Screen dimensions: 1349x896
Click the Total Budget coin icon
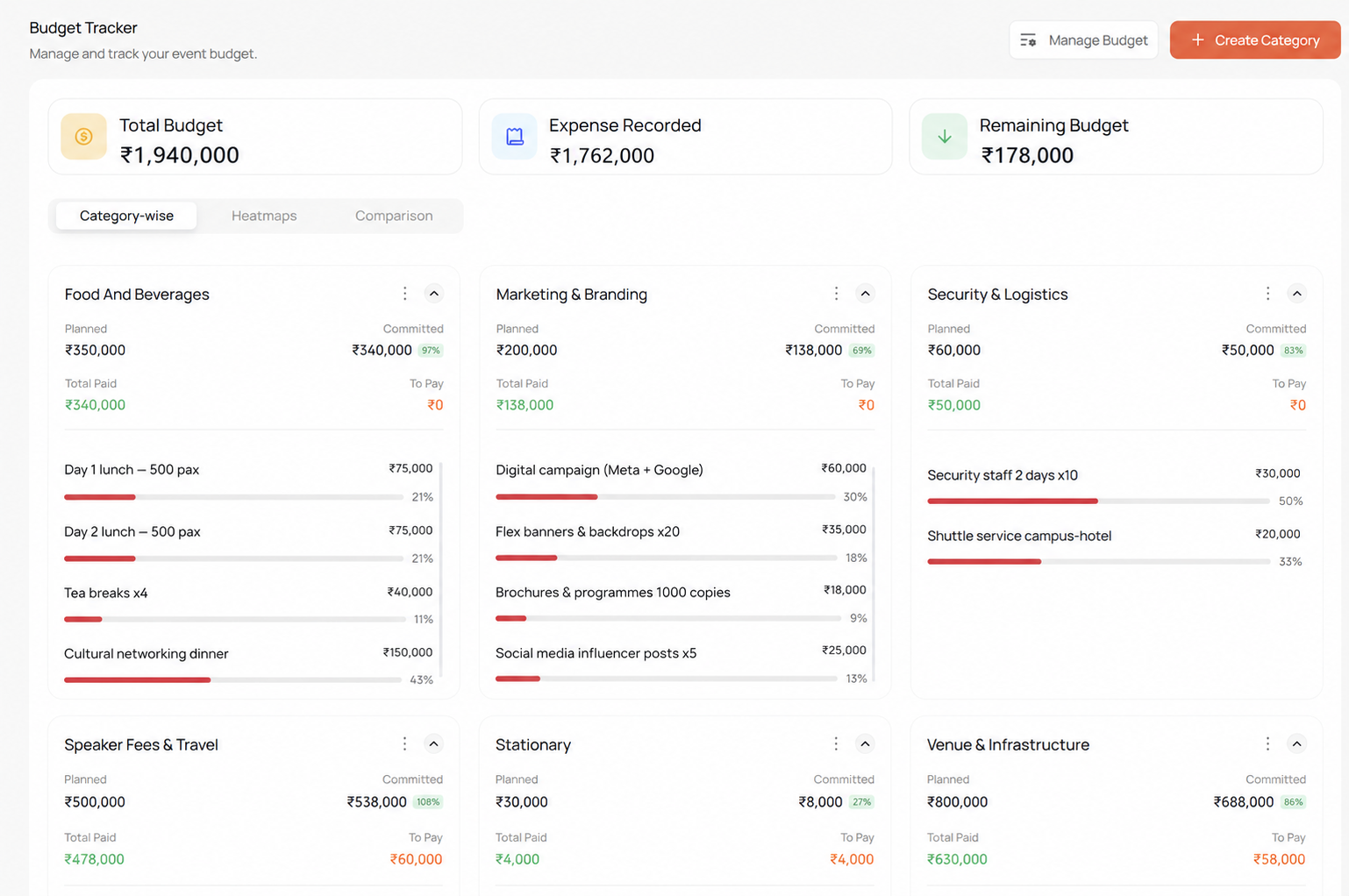point(84,136)
